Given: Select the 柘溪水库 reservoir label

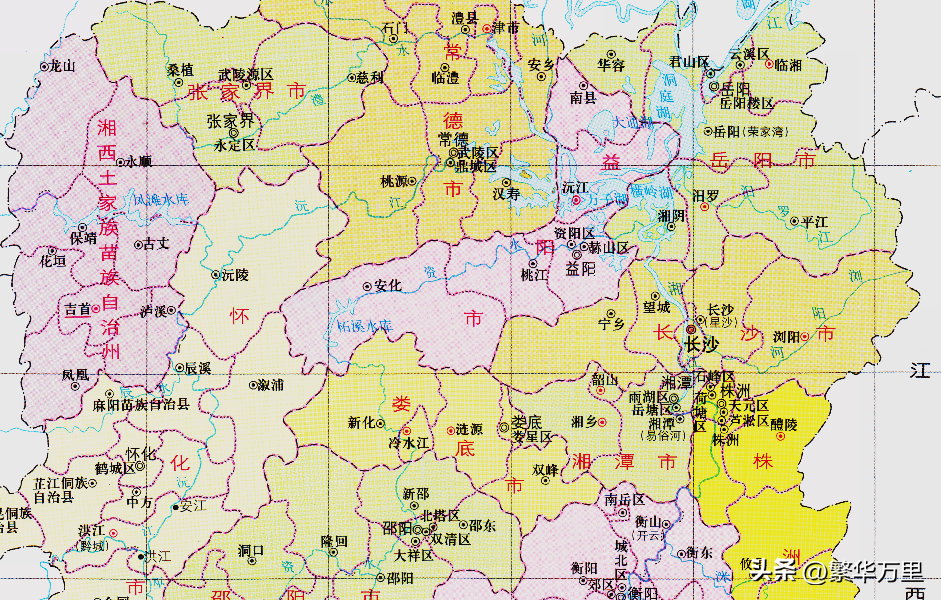Looking at the screenshot, I should coord(364,326).
